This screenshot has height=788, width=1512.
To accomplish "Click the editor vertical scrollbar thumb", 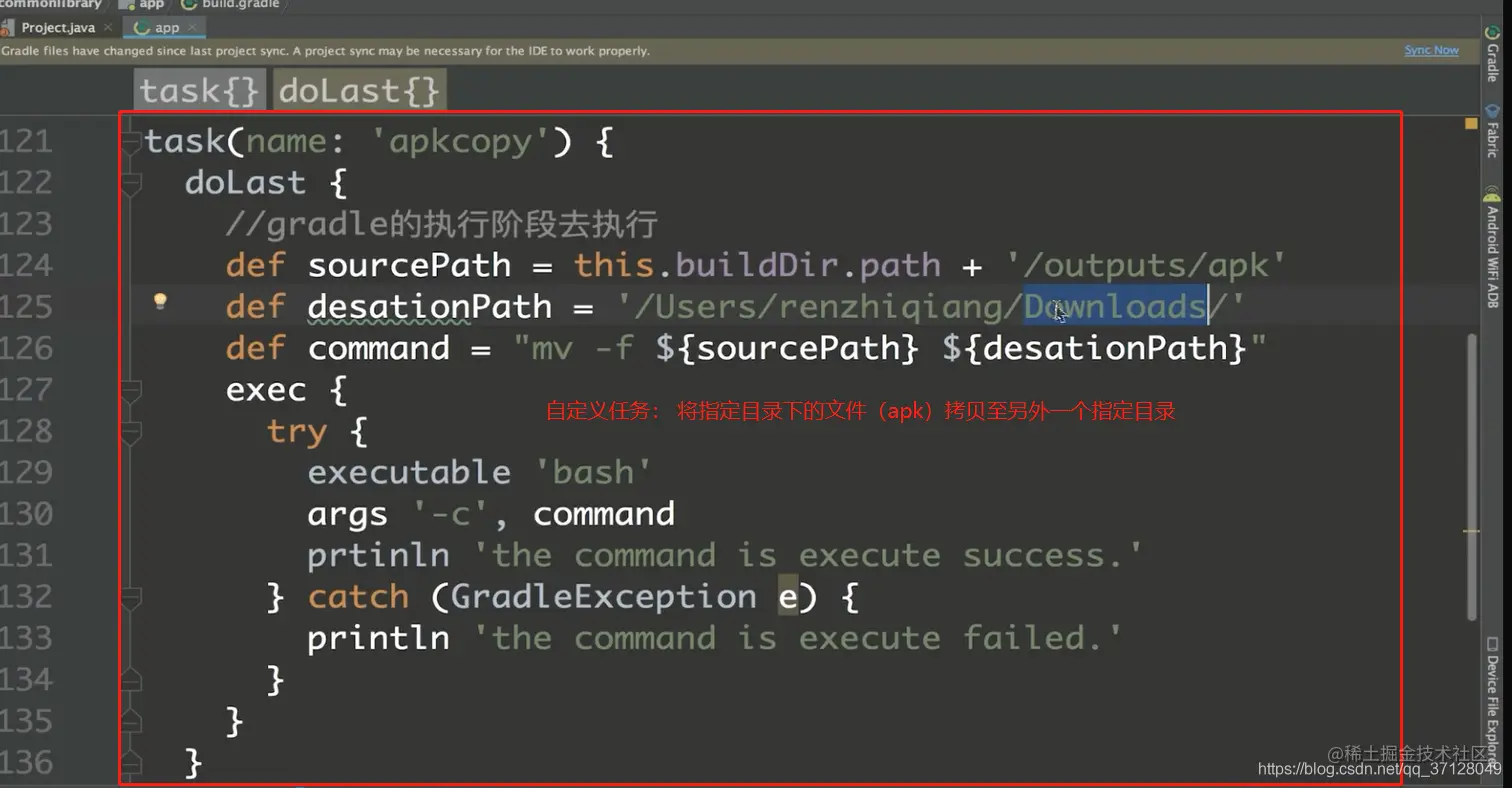I will [1471, 476].
